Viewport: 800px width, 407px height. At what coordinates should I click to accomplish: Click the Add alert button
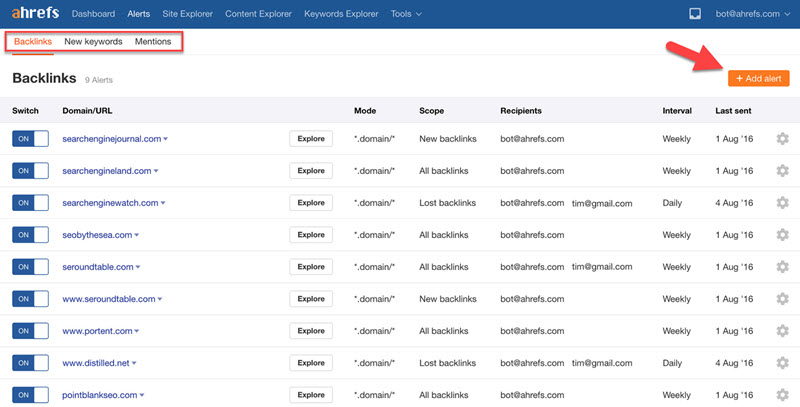[758, 78]
